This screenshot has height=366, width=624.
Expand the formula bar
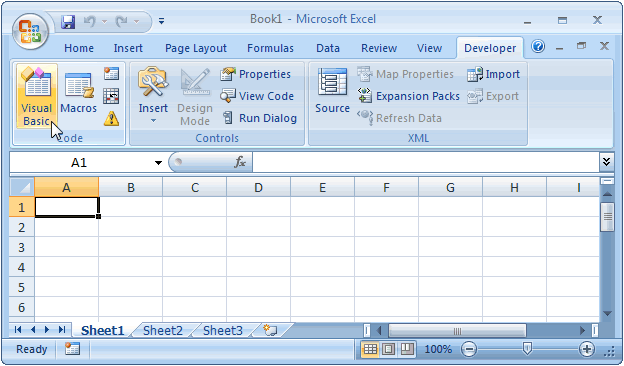(606, 162)
